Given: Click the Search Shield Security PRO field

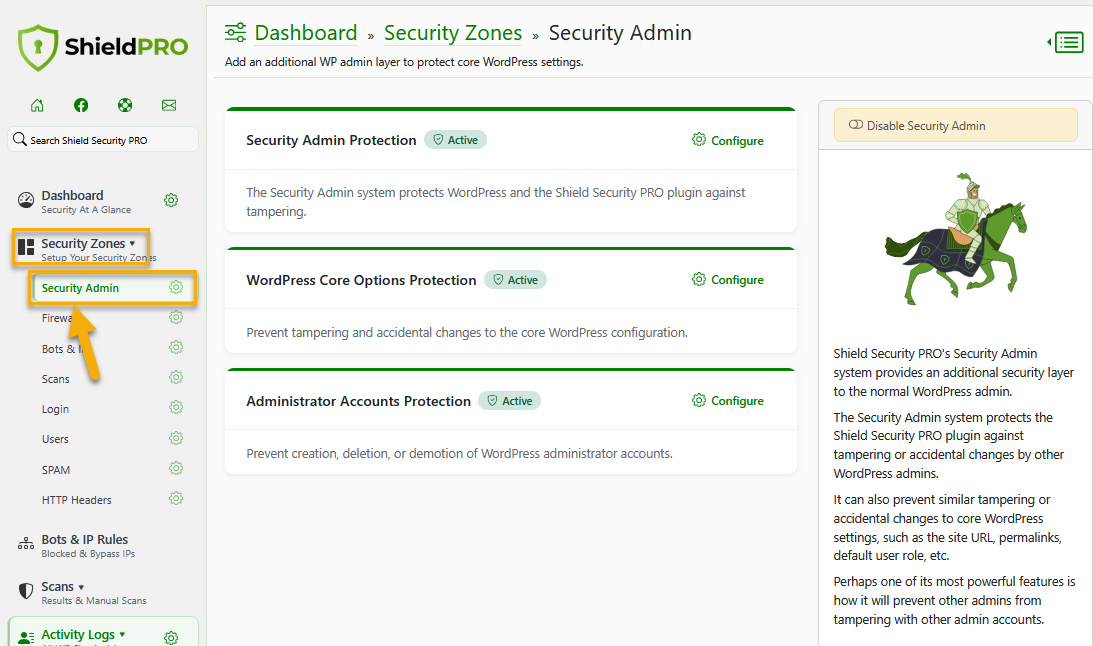Looking at the screenshot, I should tap(104, 140).
